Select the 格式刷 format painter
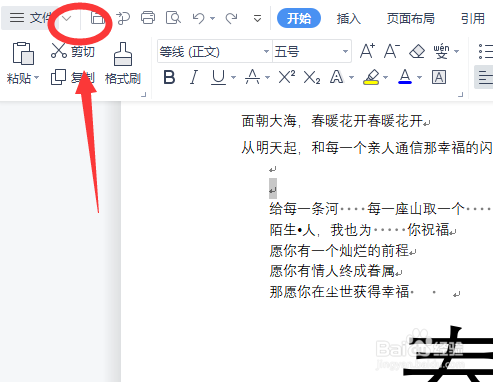493x382 pixels. click(123, 63)
